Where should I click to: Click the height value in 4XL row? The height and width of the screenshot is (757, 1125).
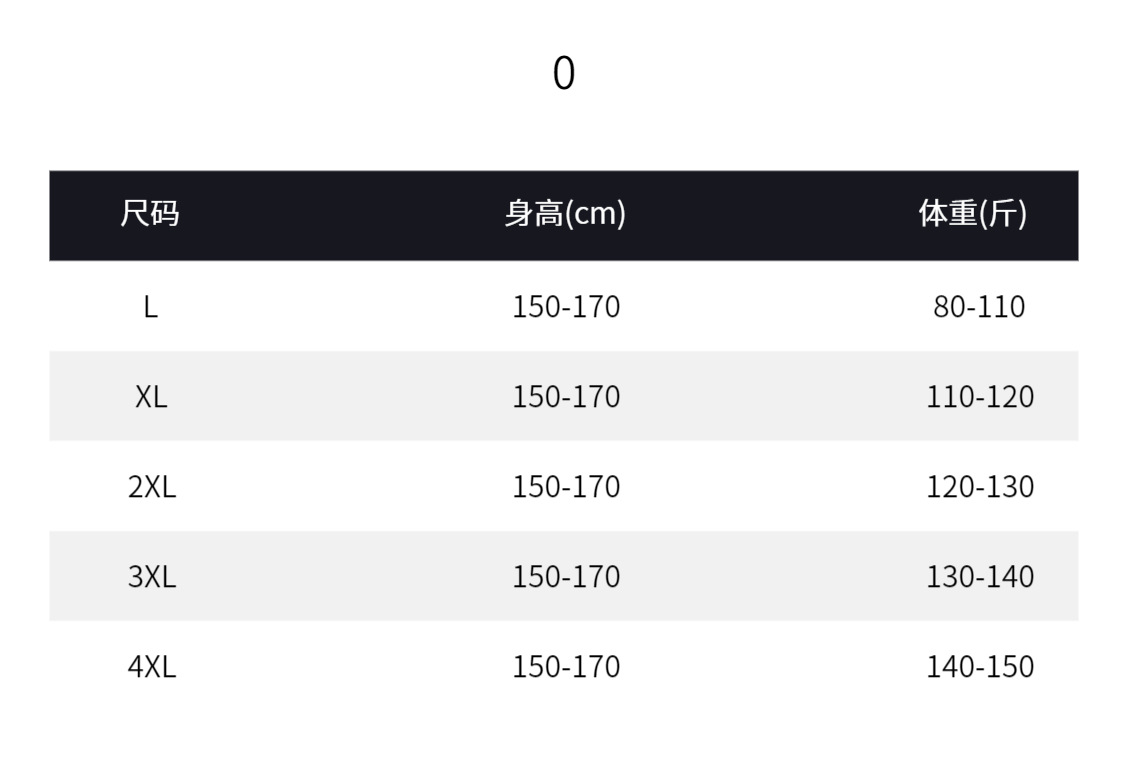566,667
